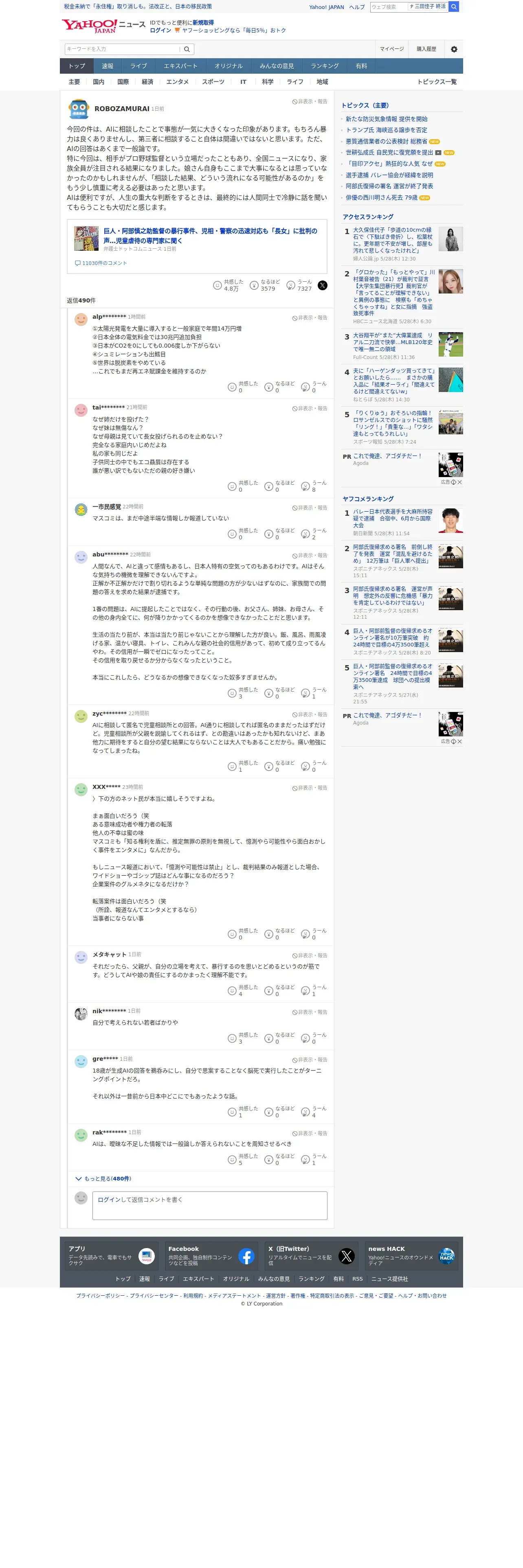Screen dimensions: 523x1568
Task: Toggle 共感した on メタキャット's reply
Action: pos(242,990)
